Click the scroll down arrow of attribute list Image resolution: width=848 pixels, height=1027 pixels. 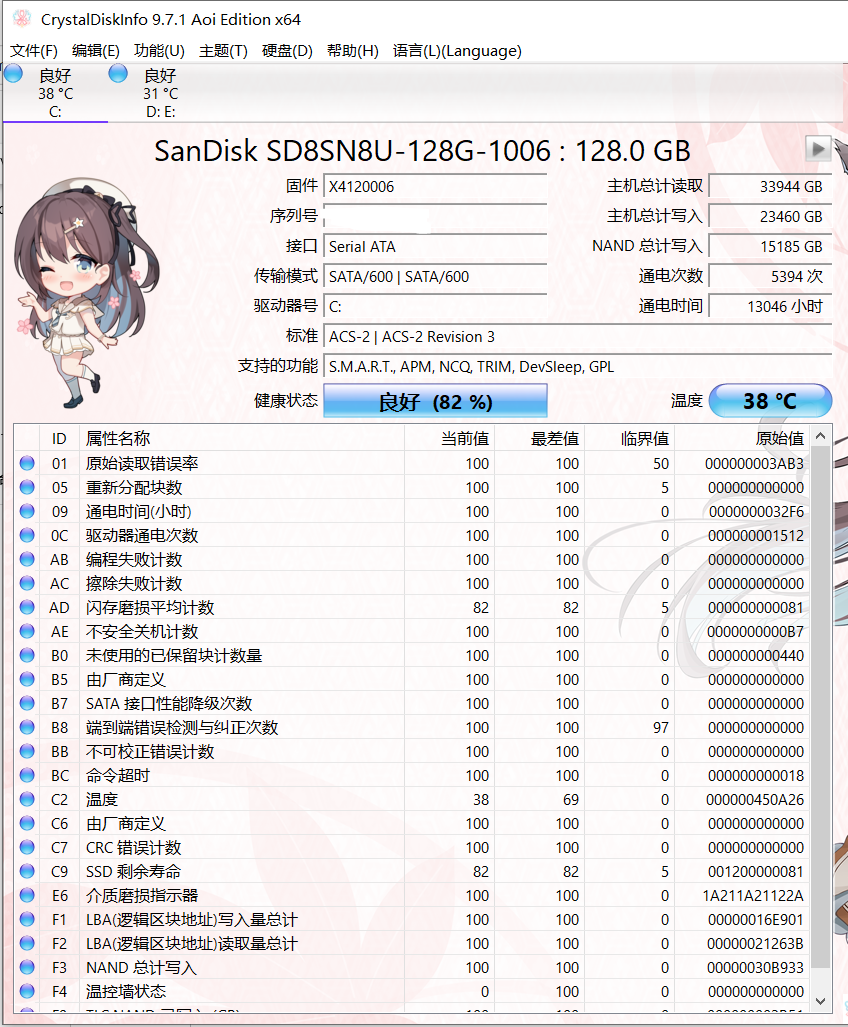pyautogui.click(x=820, y=1001)
